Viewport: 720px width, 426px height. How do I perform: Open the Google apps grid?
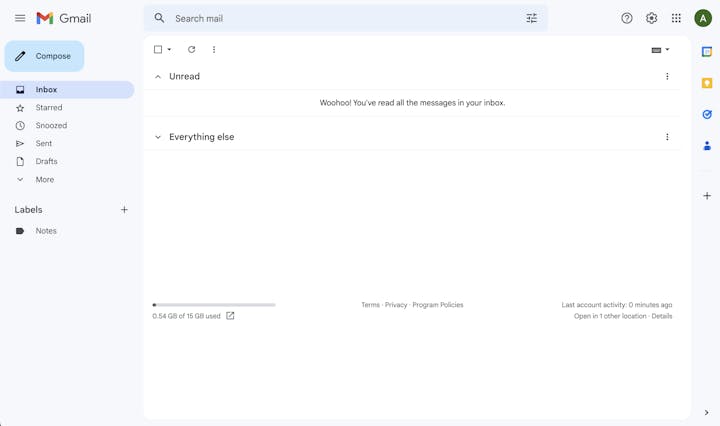(x=676, y=18)
